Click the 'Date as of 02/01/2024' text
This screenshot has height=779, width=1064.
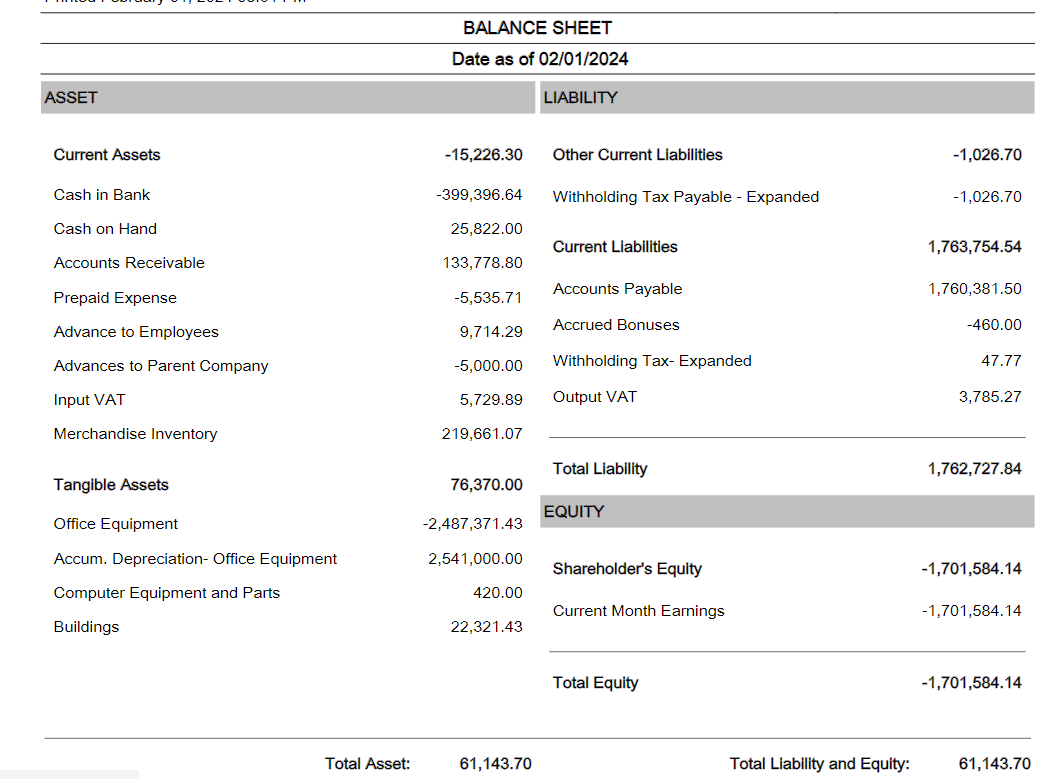540,59
